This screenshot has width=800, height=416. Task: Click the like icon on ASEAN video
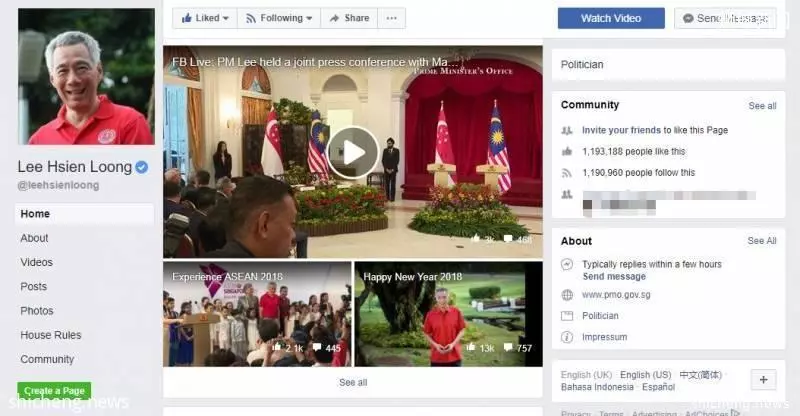click(x=277, y=347)
